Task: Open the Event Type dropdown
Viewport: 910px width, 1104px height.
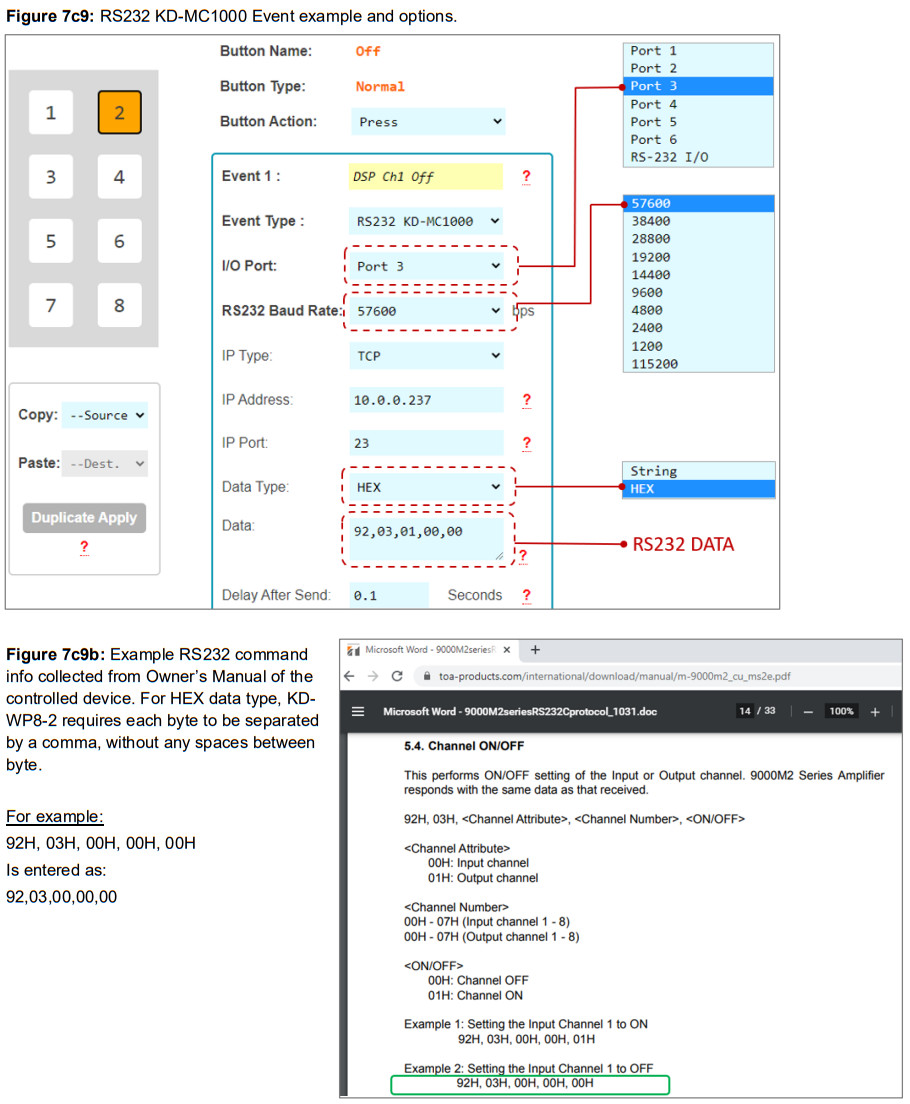Action: [427, 221]
